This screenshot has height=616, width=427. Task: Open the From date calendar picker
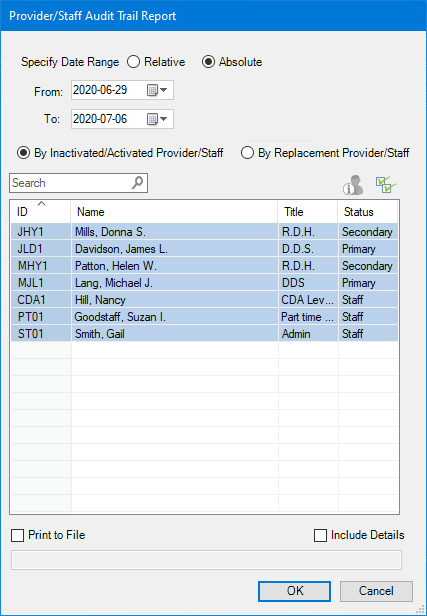(x=157, y=90)
